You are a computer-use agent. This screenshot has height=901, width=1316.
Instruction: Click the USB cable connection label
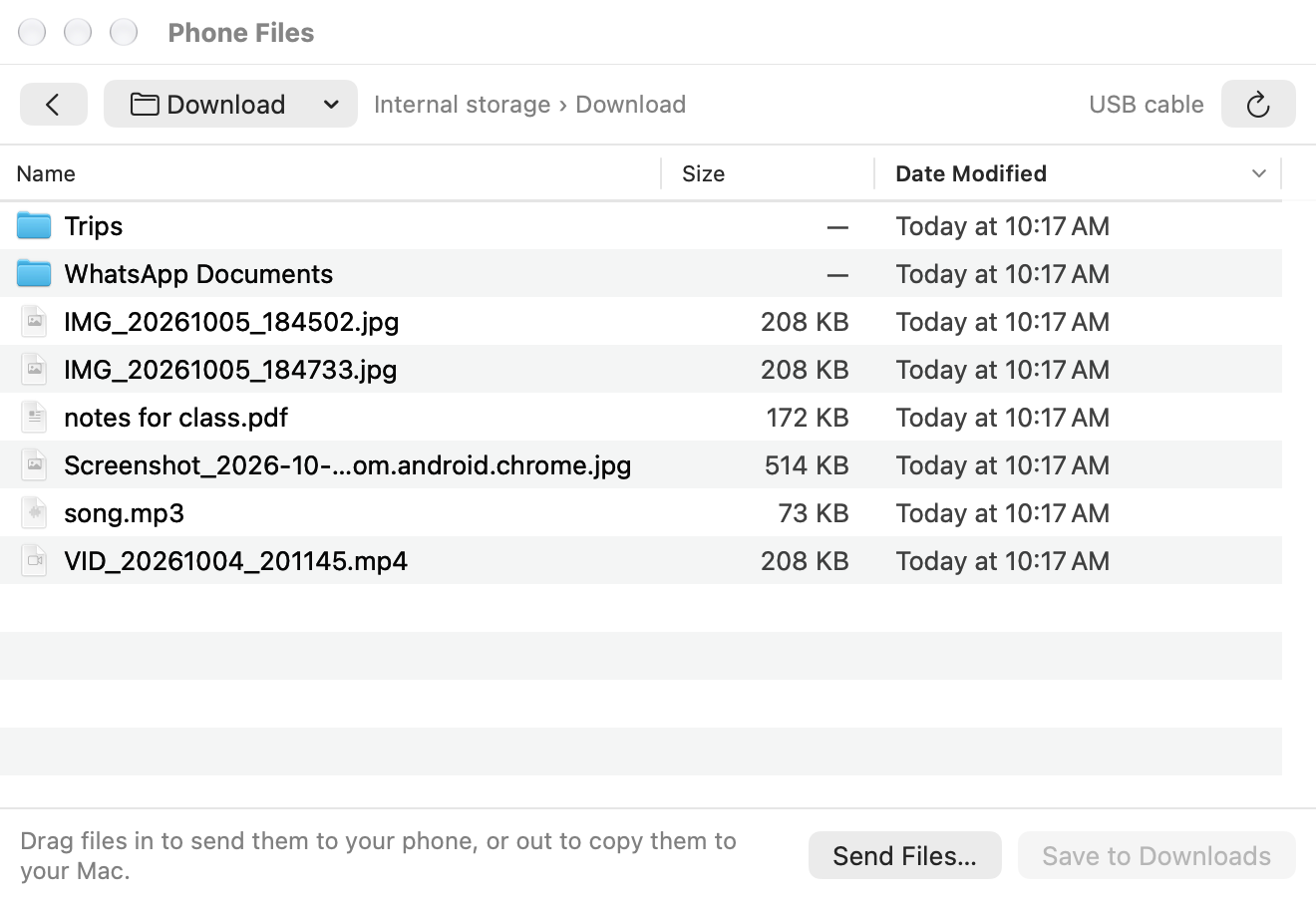(x=1147, y=104)
